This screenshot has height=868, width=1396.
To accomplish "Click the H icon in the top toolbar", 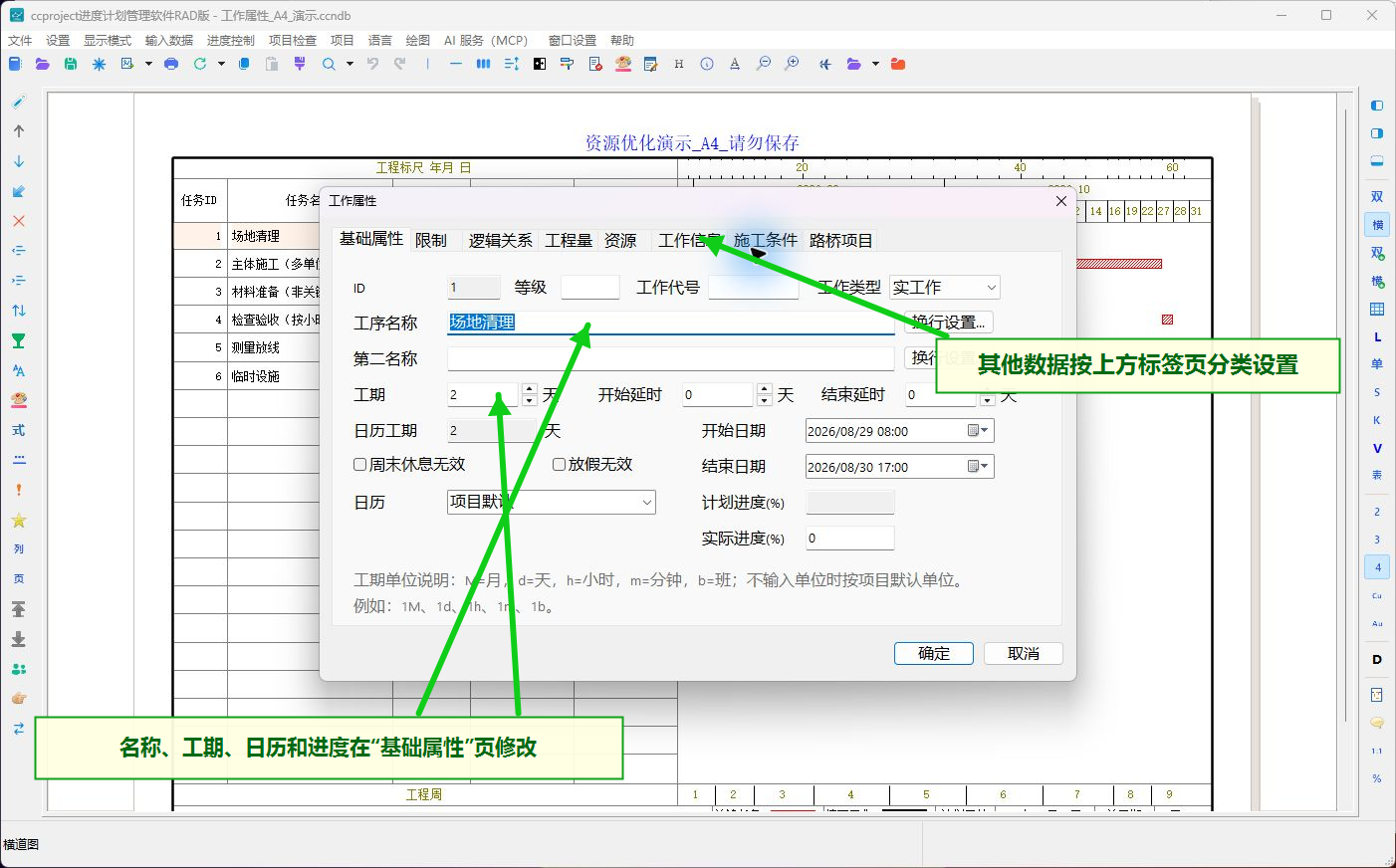I will [x=679, y=64].
